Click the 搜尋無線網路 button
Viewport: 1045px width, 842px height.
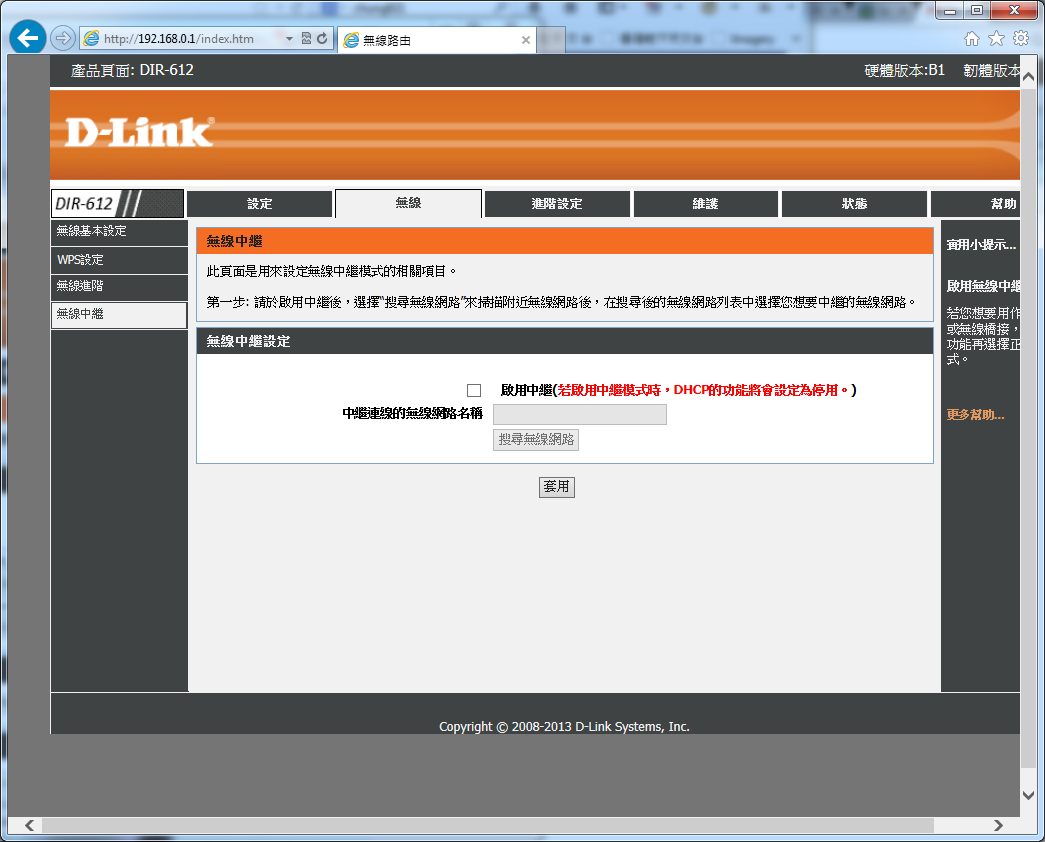coord(536,440)
